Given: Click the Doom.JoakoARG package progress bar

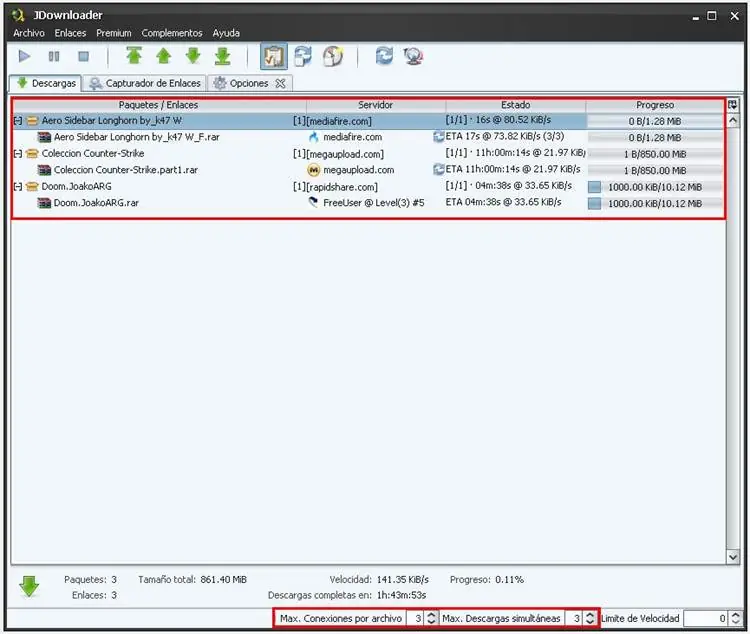Looking at the screenshot, I should click(655, 187).
